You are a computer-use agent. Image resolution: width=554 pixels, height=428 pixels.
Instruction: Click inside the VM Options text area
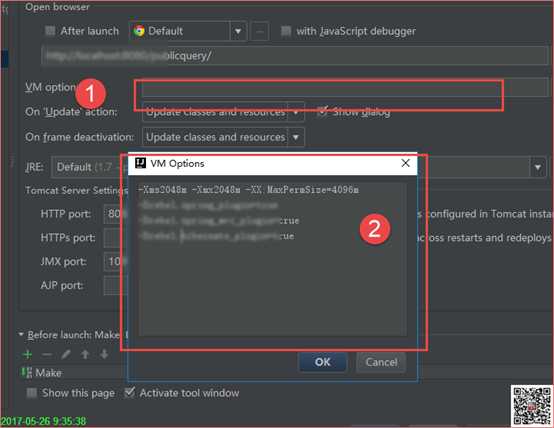[272, 260]
